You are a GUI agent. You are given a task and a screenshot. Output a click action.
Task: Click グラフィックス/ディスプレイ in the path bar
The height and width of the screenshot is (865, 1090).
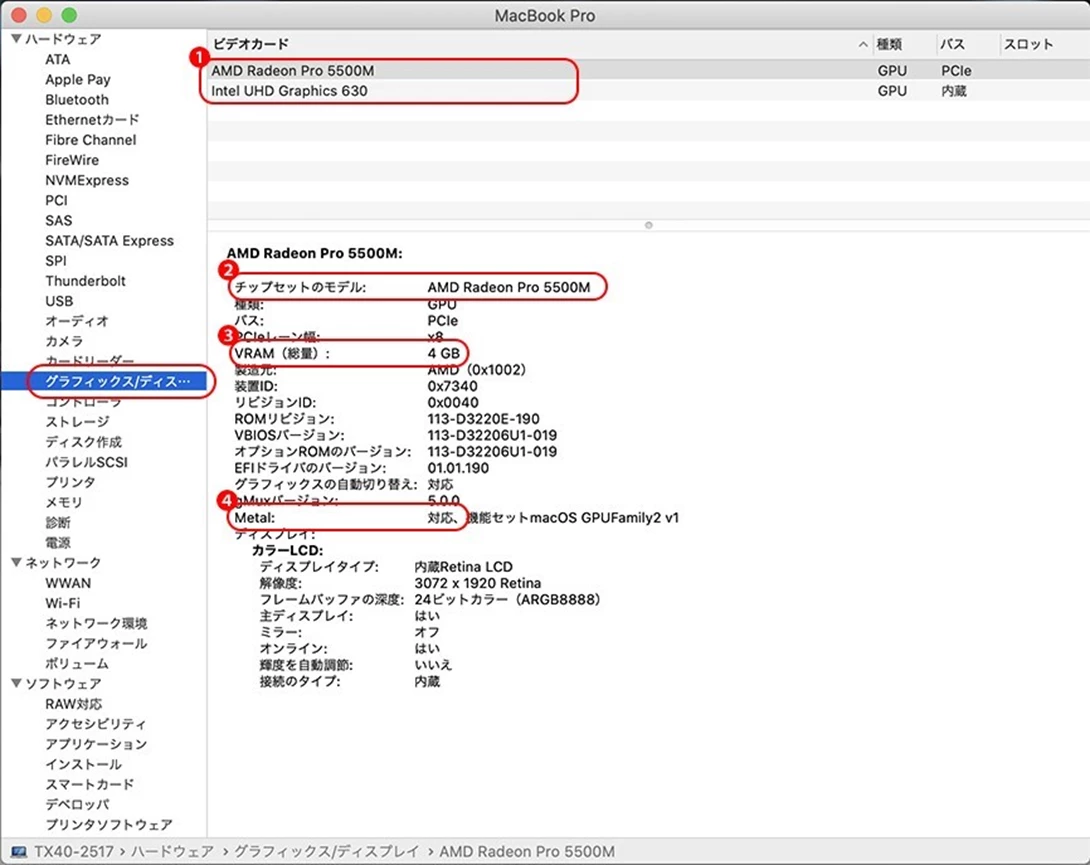point(327,851)
